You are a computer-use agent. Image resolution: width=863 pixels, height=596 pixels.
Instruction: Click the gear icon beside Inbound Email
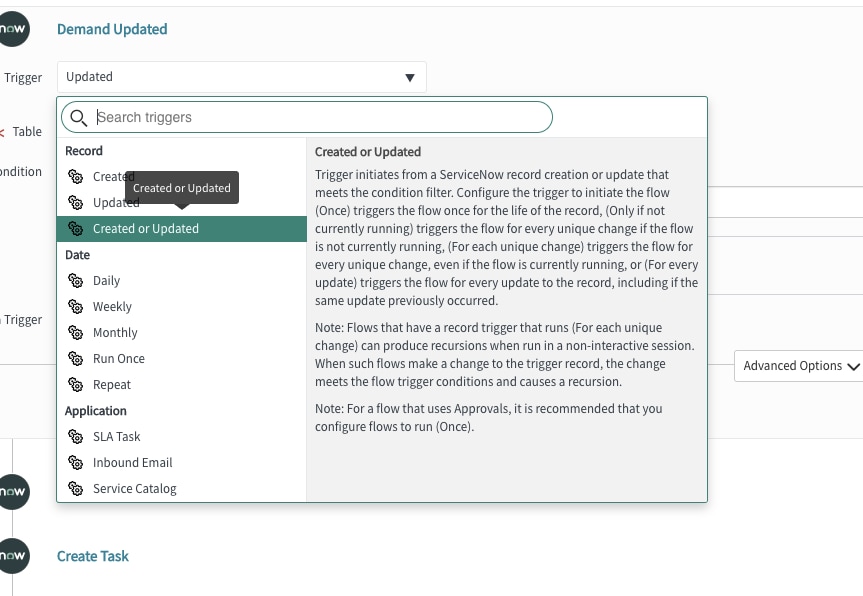coord(75,462)
